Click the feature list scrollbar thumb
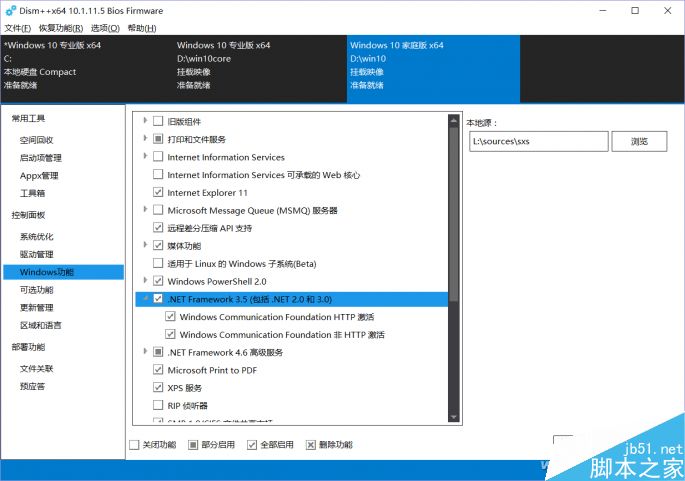Screen dimensions: 685x481 point(453,213)
